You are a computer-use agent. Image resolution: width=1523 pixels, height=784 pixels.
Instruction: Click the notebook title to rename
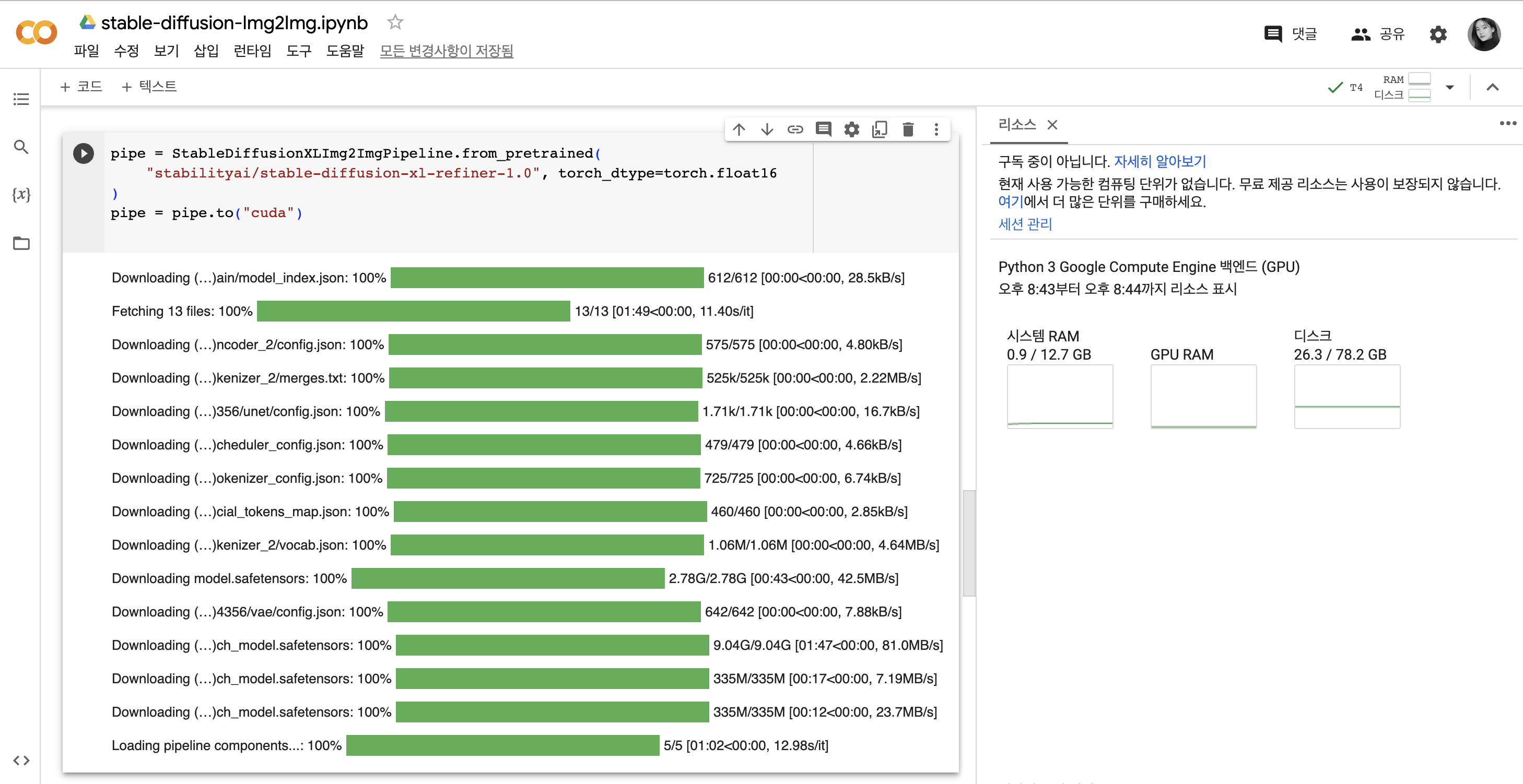(x=234, y=22)
